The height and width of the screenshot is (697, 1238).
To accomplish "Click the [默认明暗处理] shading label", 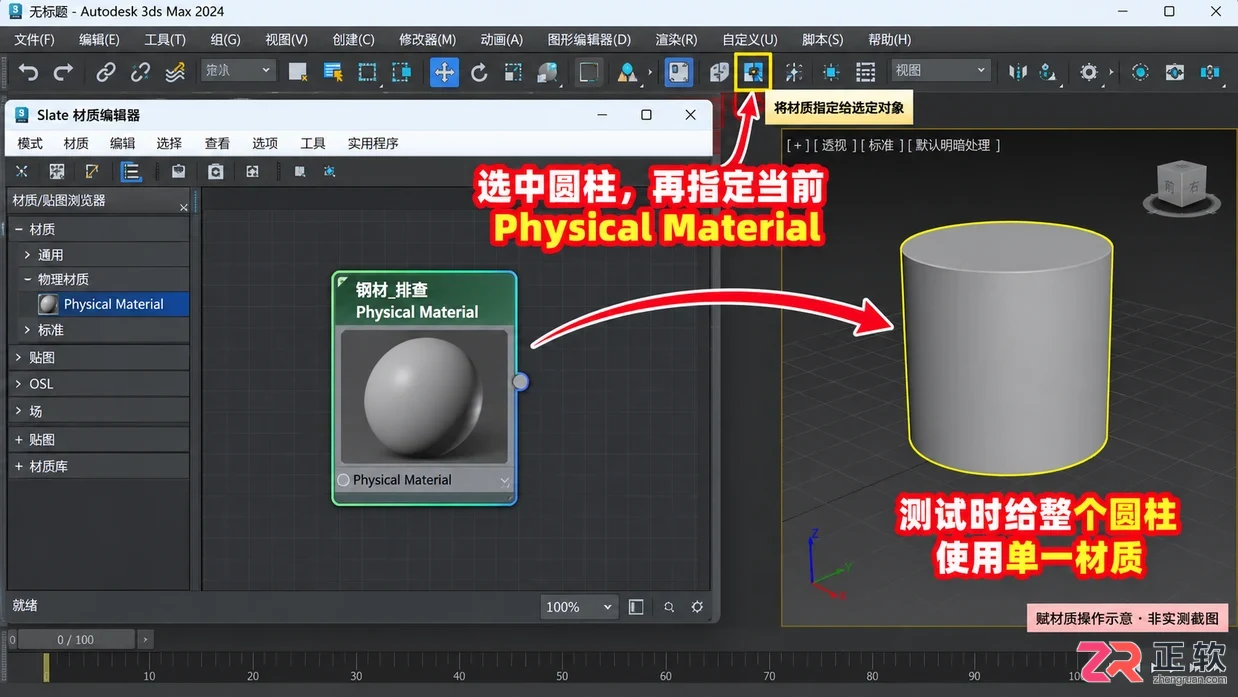I will click(955, 145).
